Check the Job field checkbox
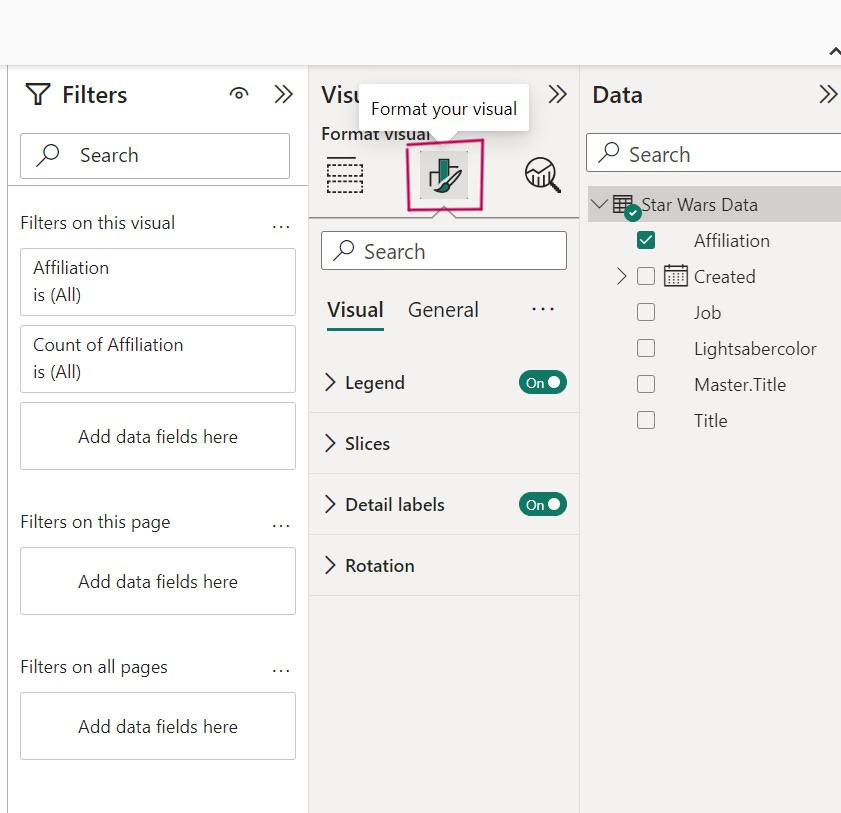The image size is (841, 813). click(646, 312)
